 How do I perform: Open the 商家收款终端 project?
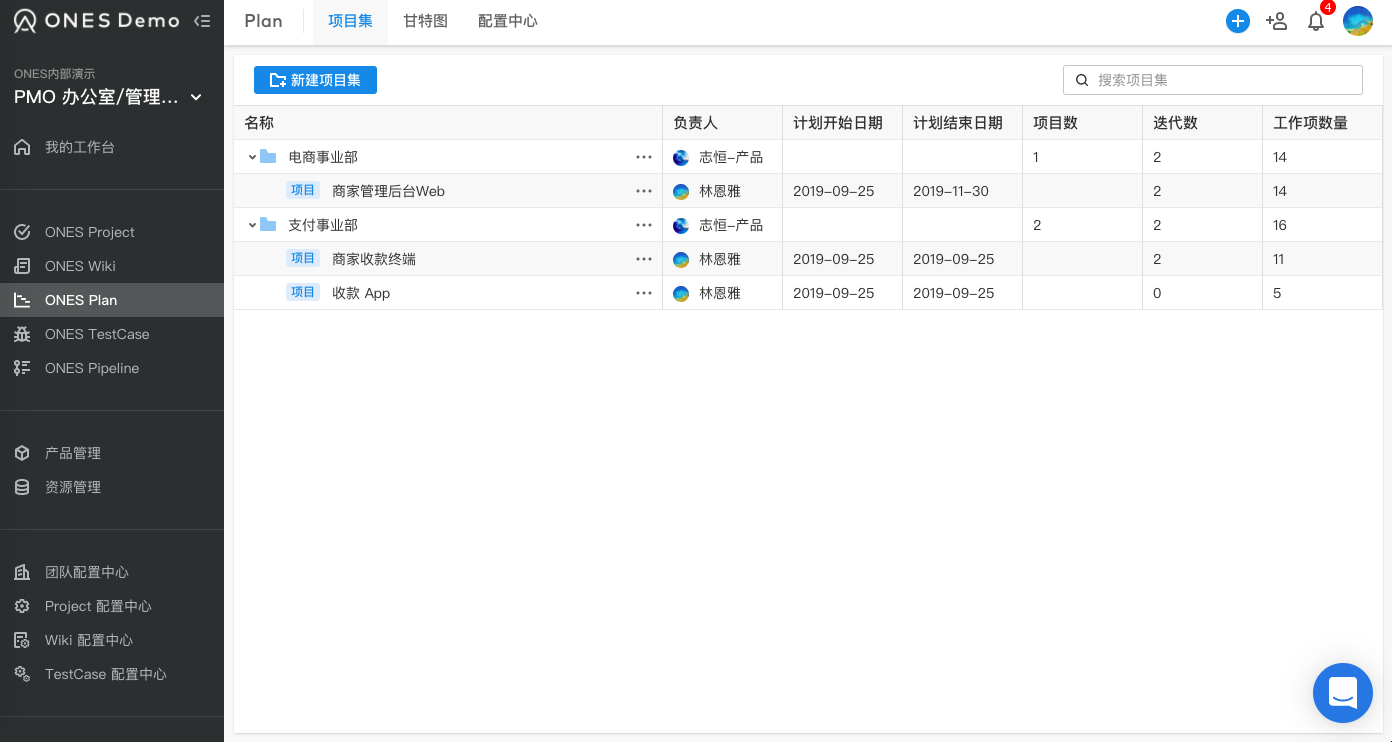coord(374,259)
